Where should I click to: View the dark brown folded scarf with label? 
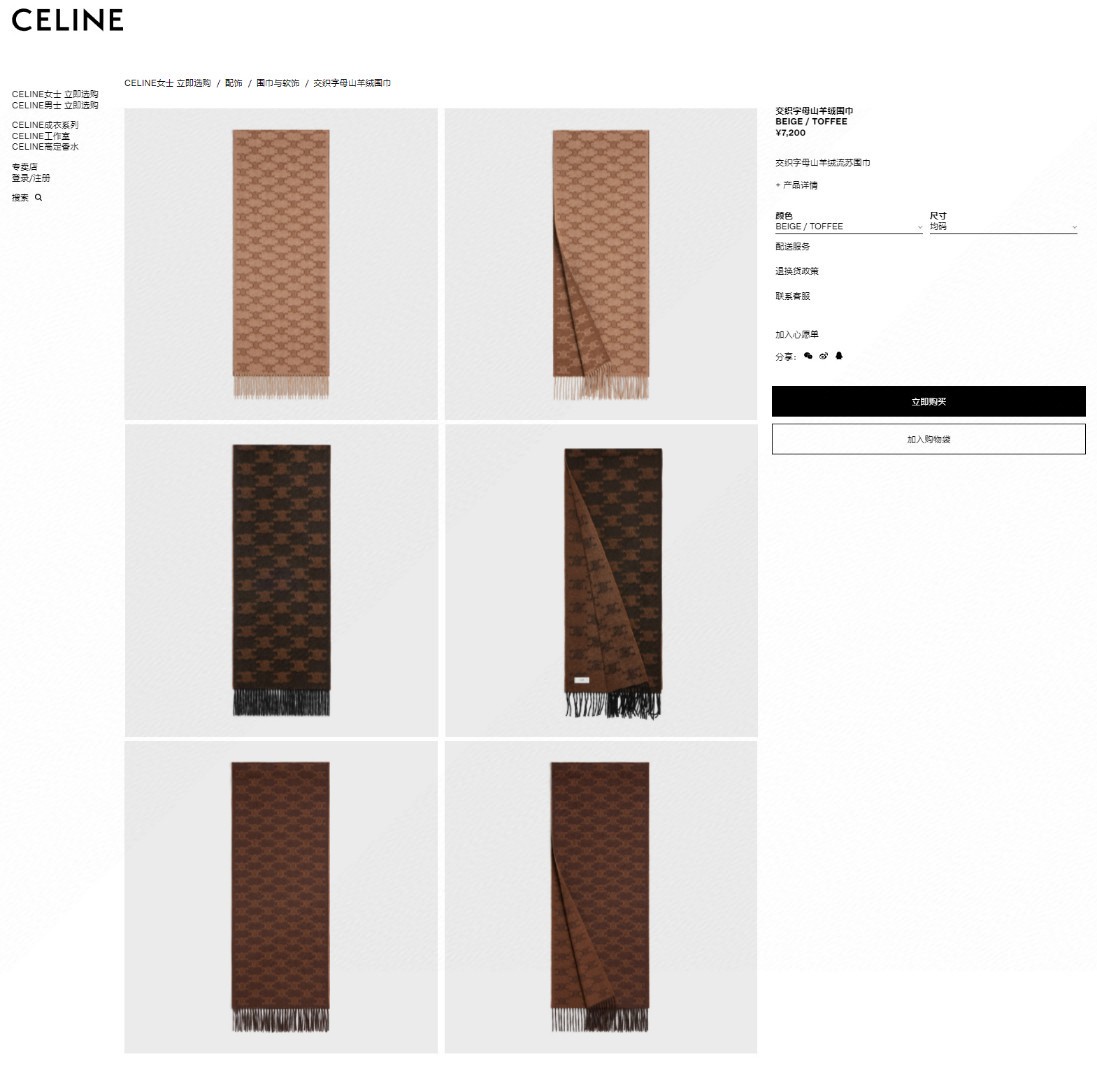[601, 580]
